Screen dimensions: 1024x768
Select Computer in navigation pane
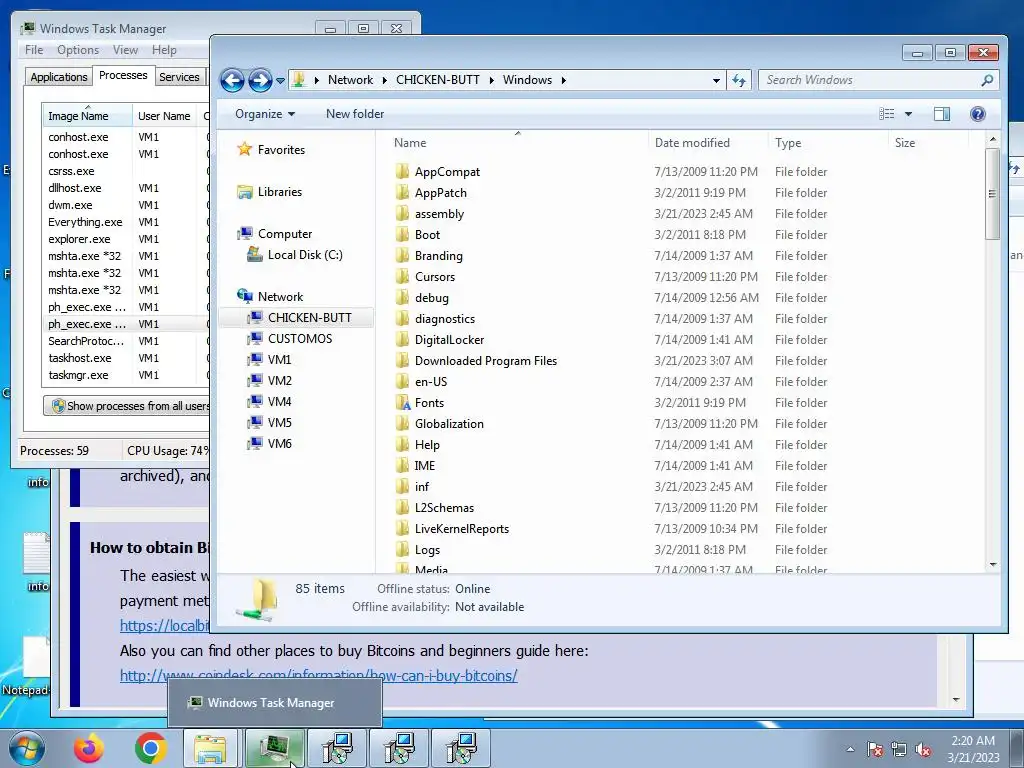click(285, 233)
